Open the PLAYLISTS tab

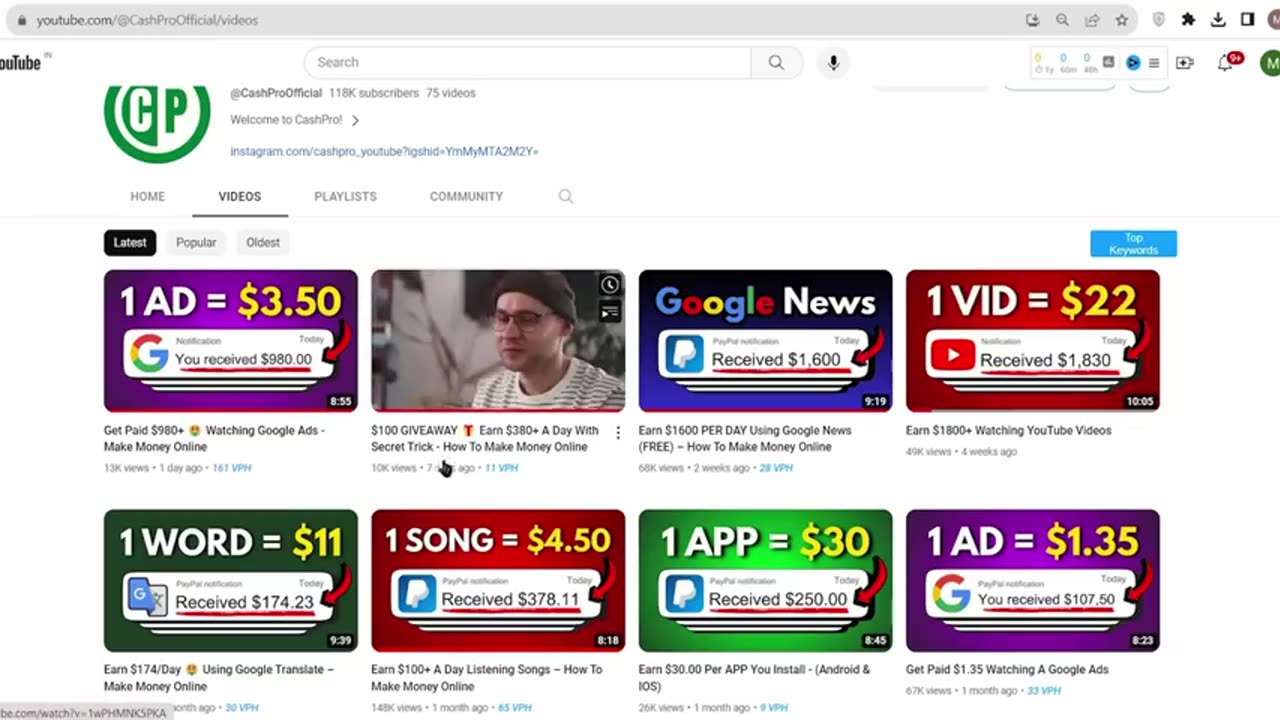pos(345,196)
